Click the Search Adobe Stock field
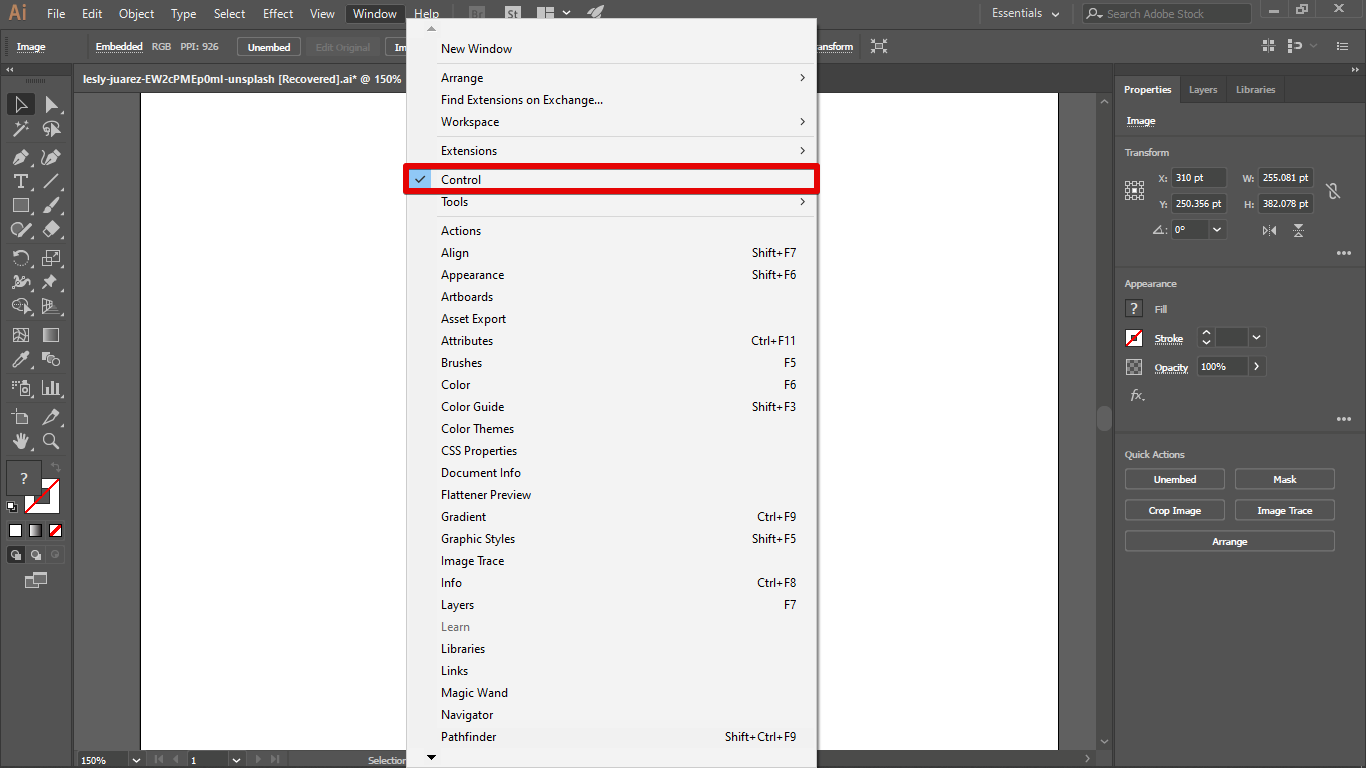This screenshot has width=1366, height=768. 1172,14
